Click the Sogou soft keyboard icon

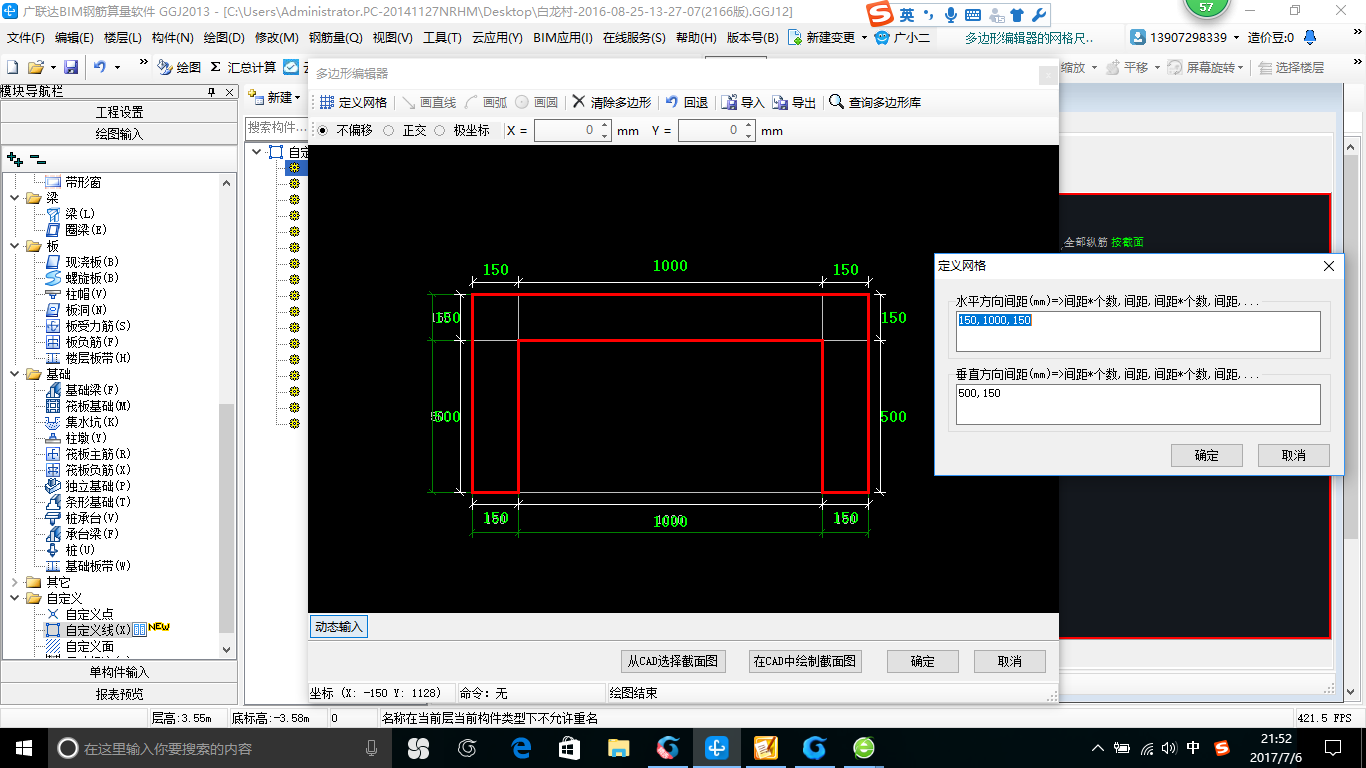pyautogui.click(x=973, y=15)
